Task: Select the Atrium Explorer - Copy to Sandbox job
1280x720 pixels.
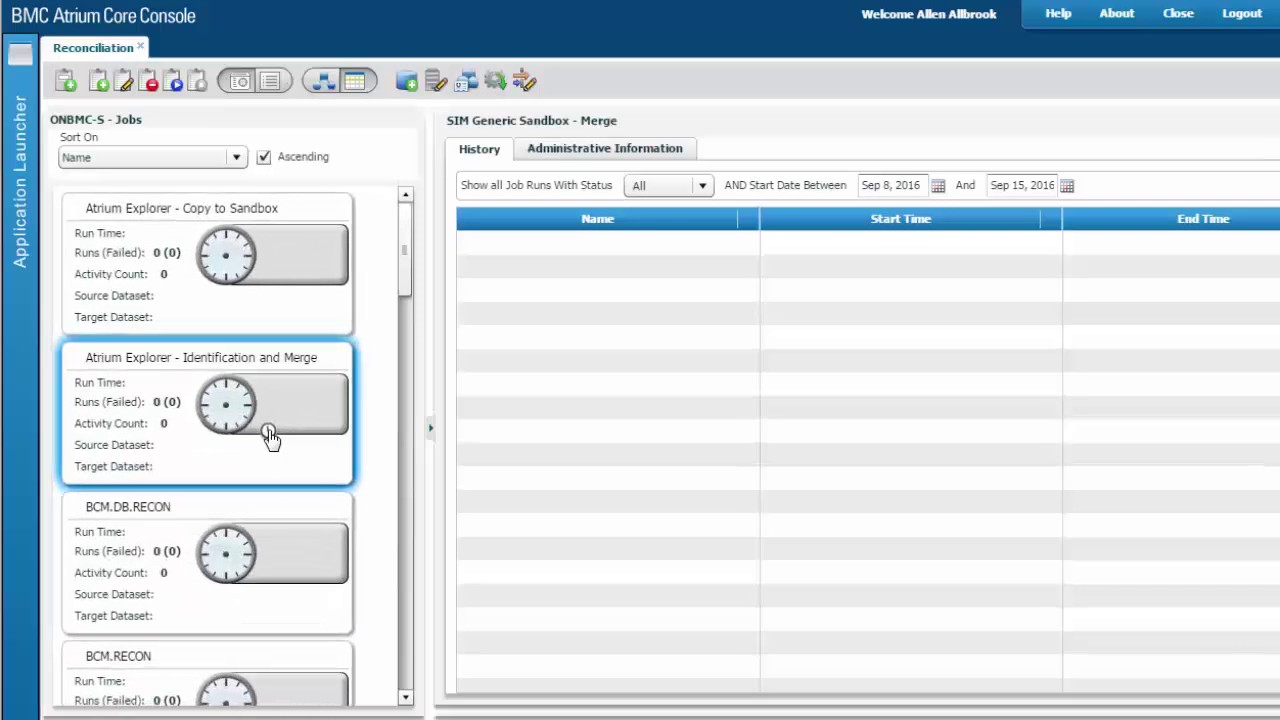Action: click(207, 264)
